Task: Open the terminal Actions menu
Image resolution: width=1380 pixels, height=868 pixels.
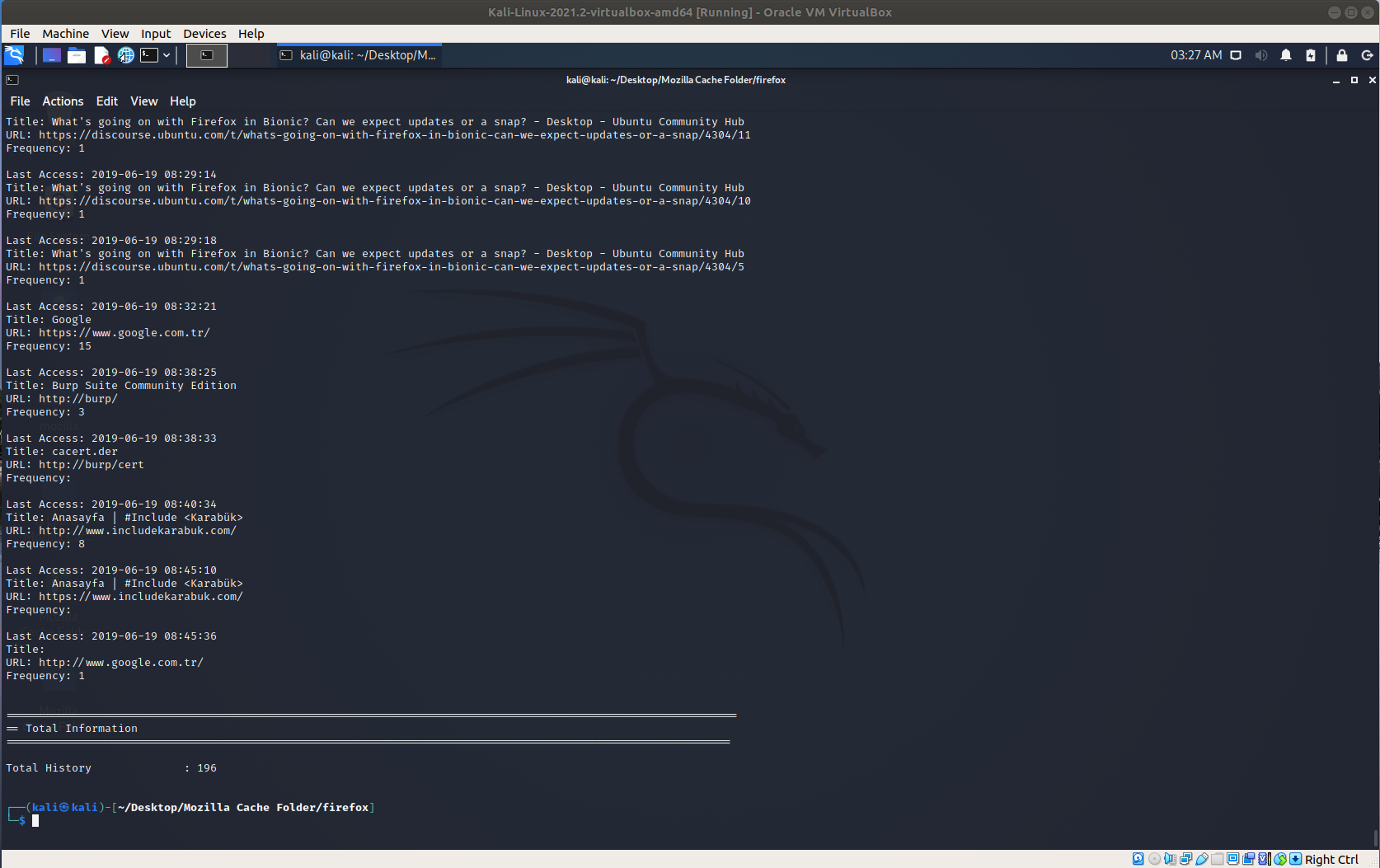Action: 63,101
